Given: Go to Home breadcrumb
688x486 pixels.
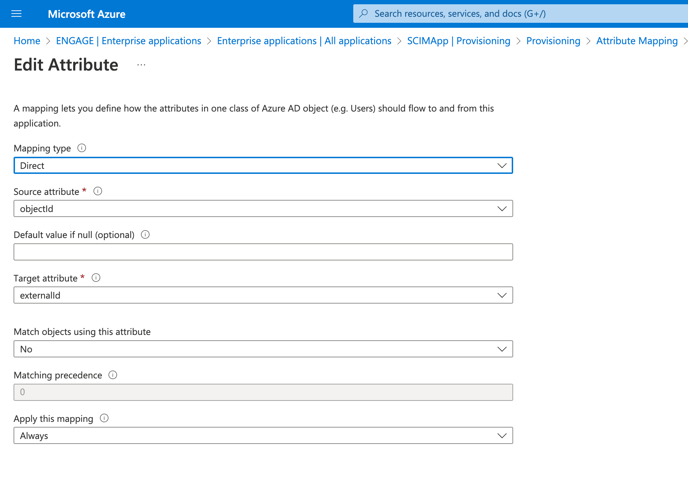Looking at the screenshot, I should [x=27, y=41].
